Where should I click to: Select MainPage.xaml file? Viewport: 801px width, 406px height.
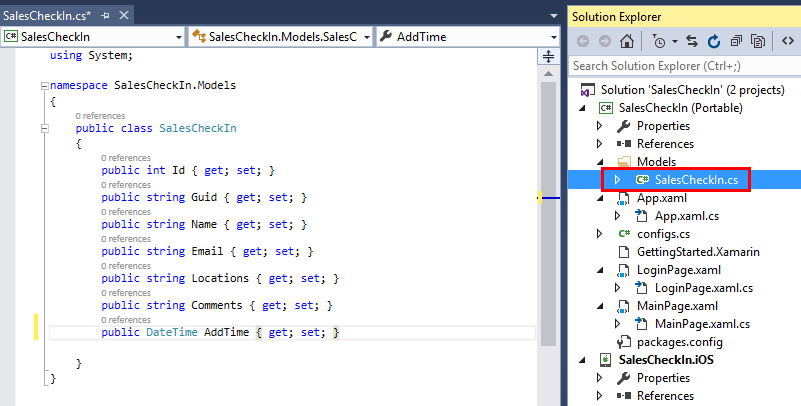tap(677, 306)
